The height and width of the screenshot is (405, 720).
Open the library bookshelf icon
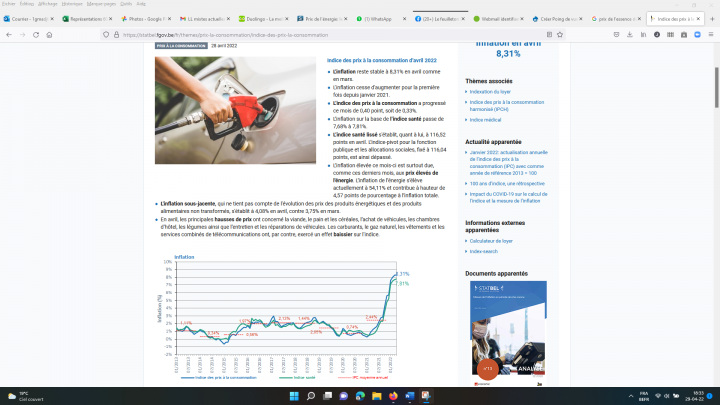point(670,35)
